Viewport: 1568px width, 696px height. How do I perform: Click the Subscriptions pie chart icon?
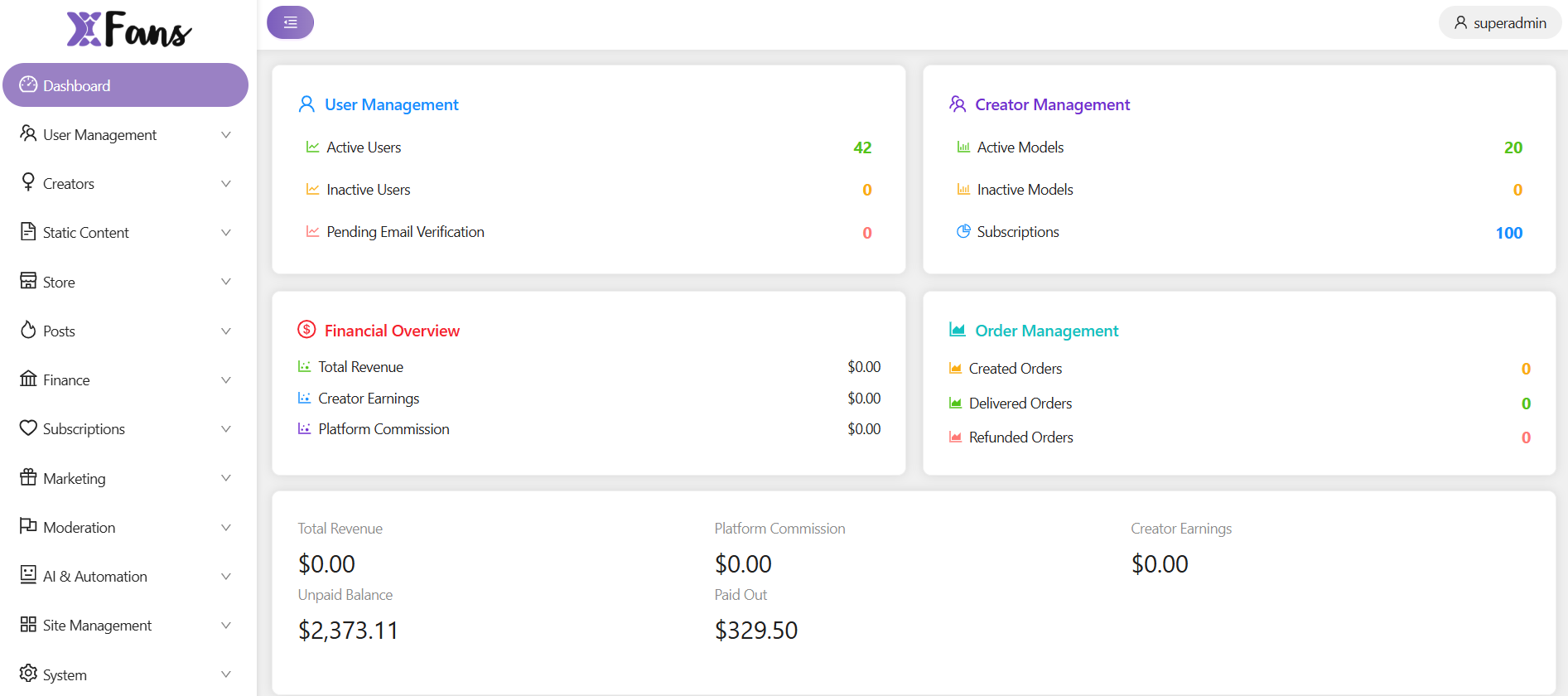pos(963,231)
